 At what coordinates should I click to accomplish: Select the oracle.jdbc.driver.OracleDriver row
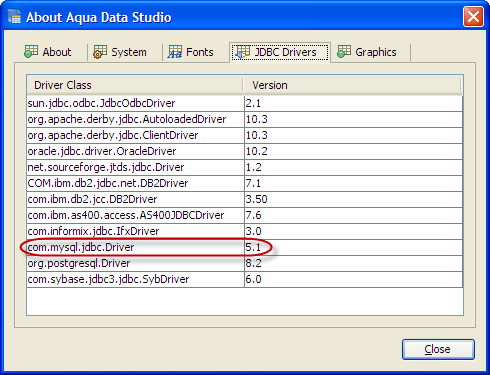[245, 151]
